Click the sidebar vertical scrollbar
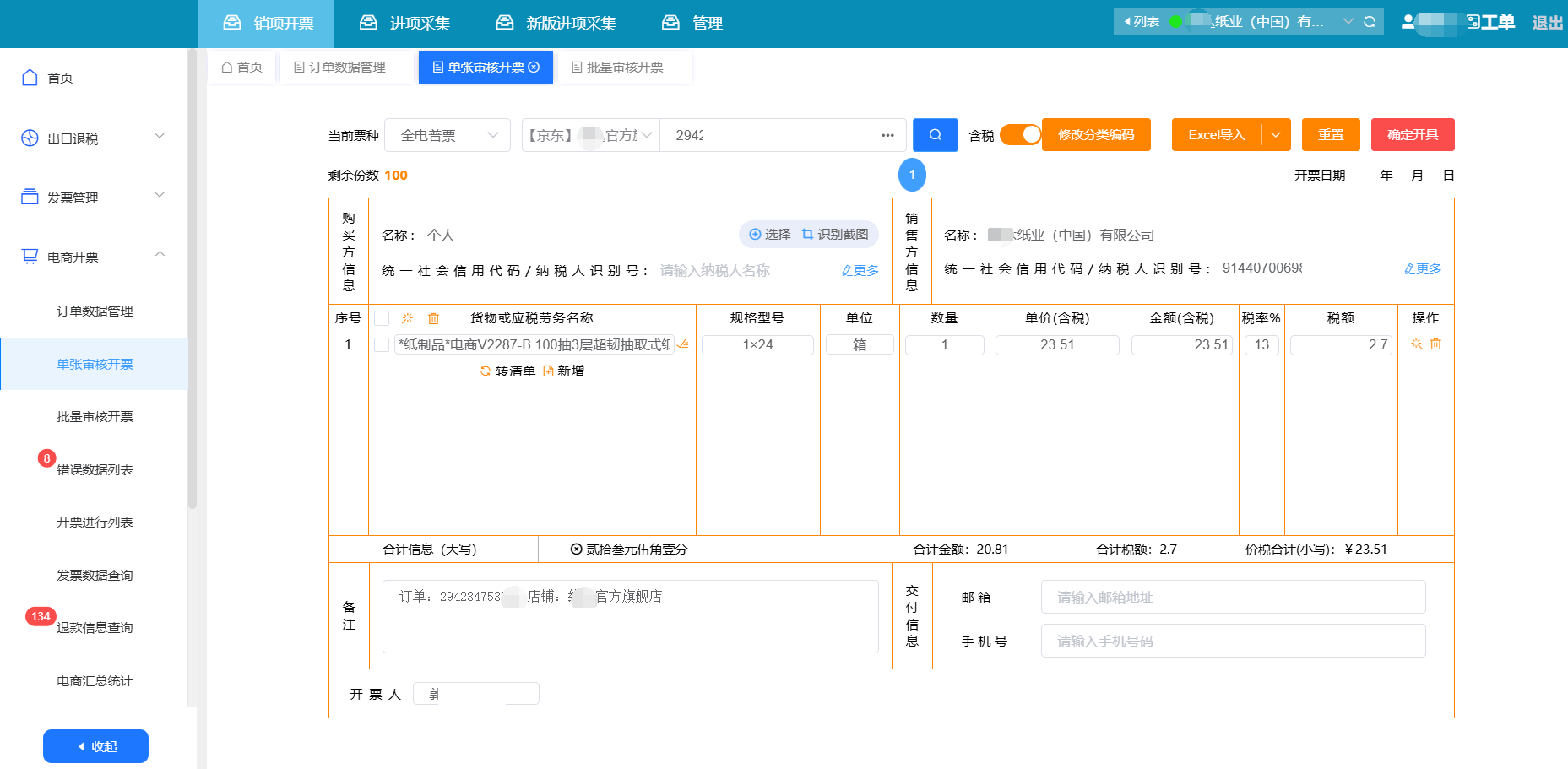This screenshot has height=769, width=1568. point(193,279)
